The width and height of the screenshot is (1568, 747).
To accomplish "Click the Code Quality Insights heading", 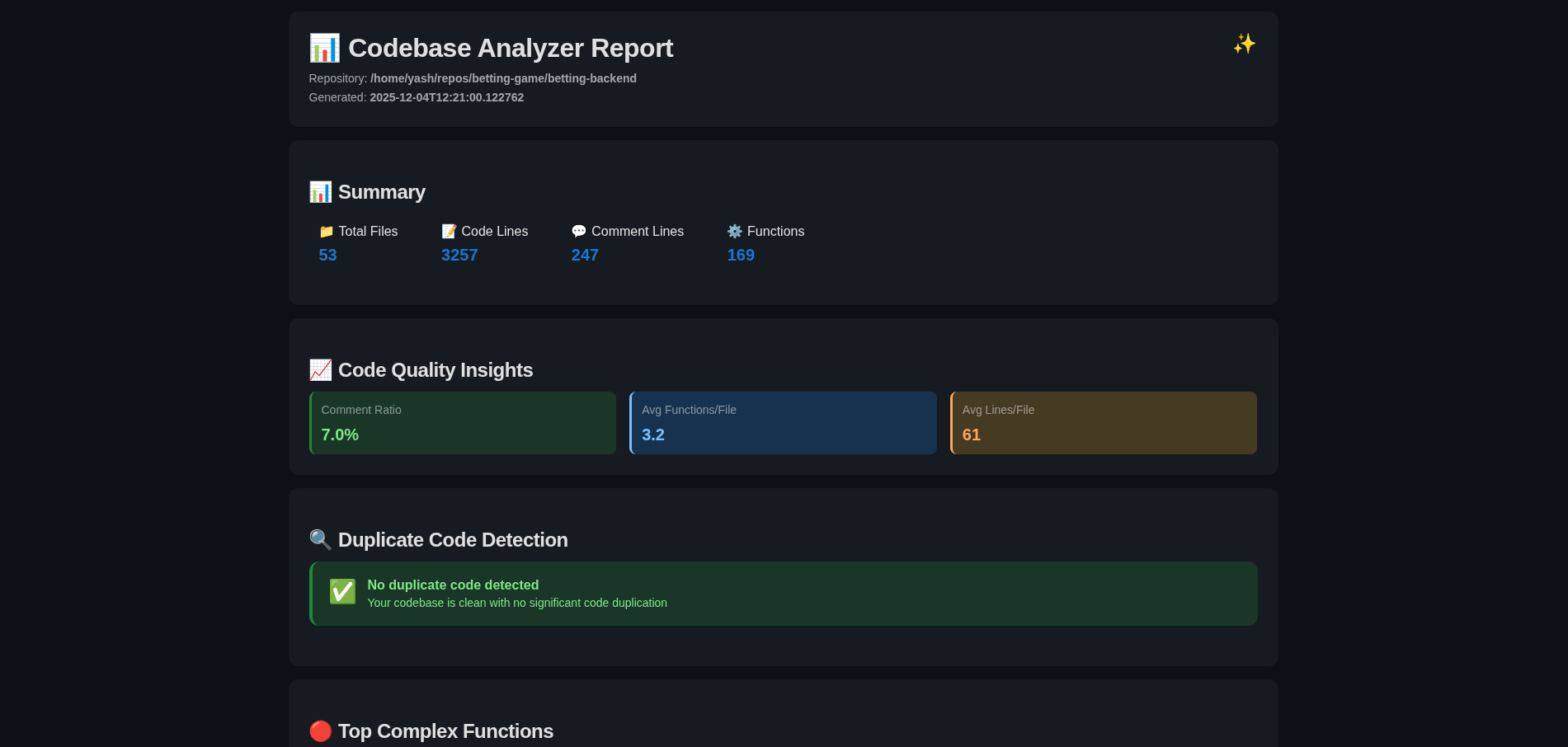I will (x=436, y=370).
